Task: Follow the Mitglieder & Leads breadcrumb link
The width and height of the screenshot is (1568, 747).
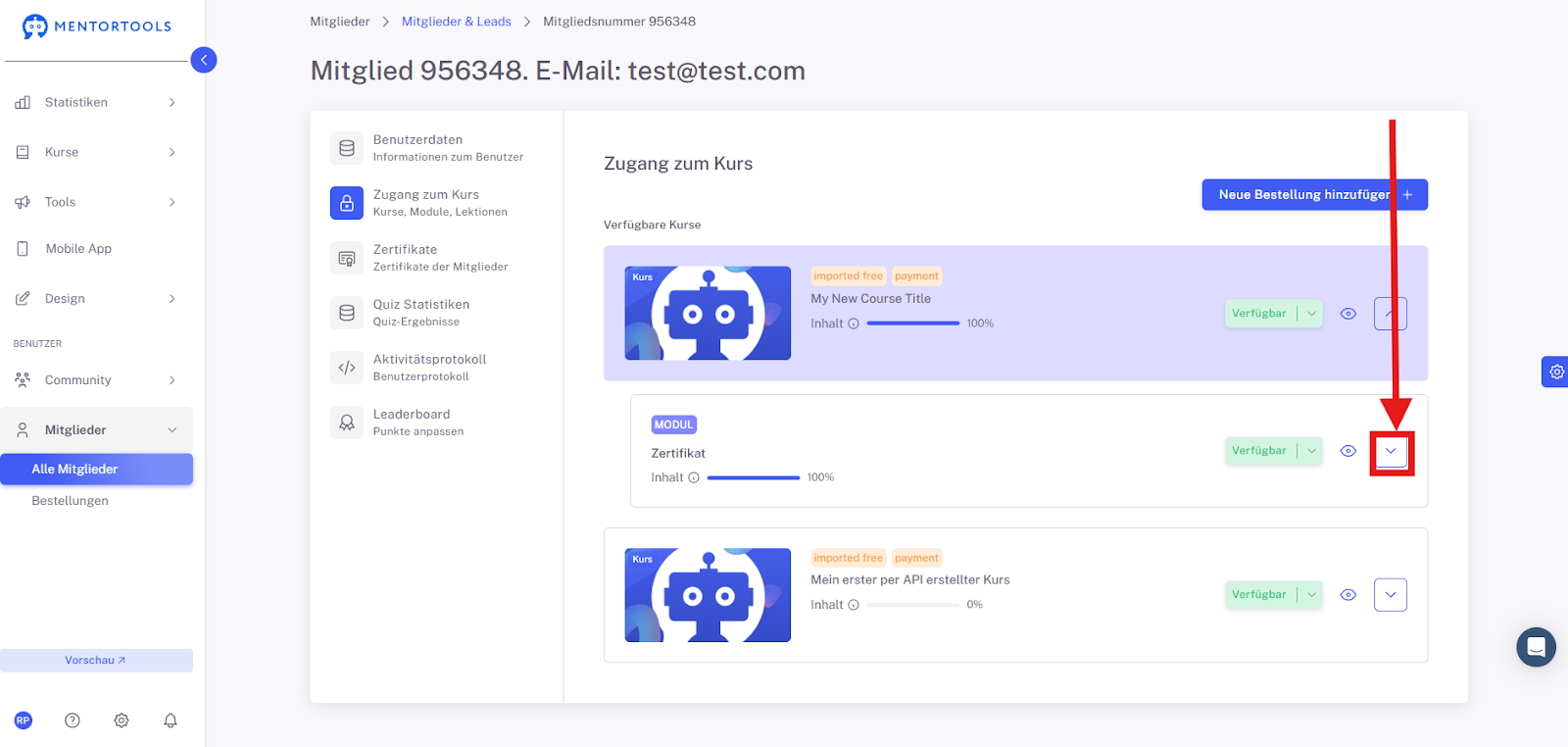Action: coord(457,22)
